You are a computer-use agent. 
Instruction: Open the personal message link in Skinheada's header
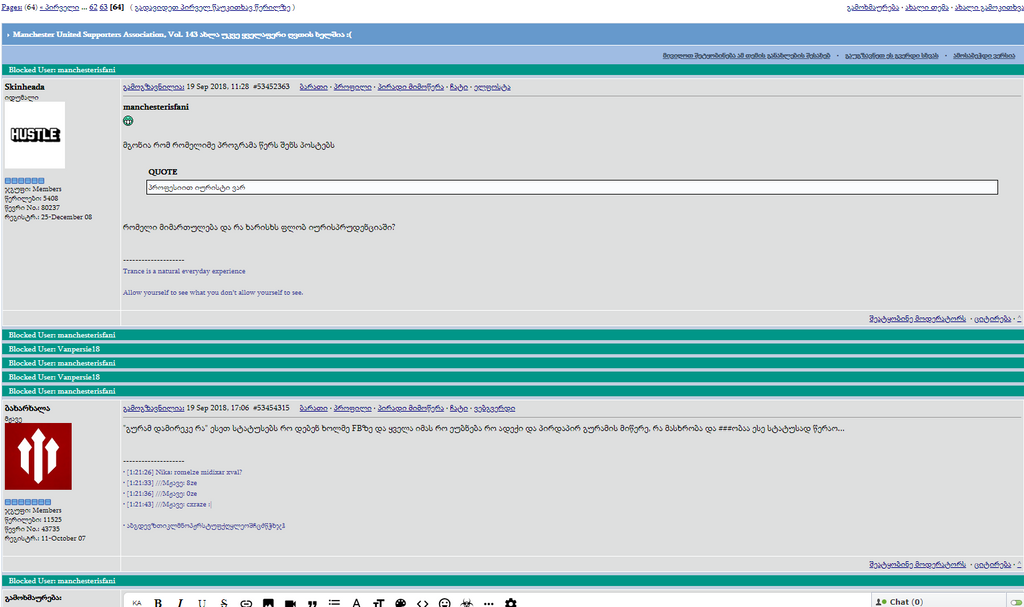[411, 87]
